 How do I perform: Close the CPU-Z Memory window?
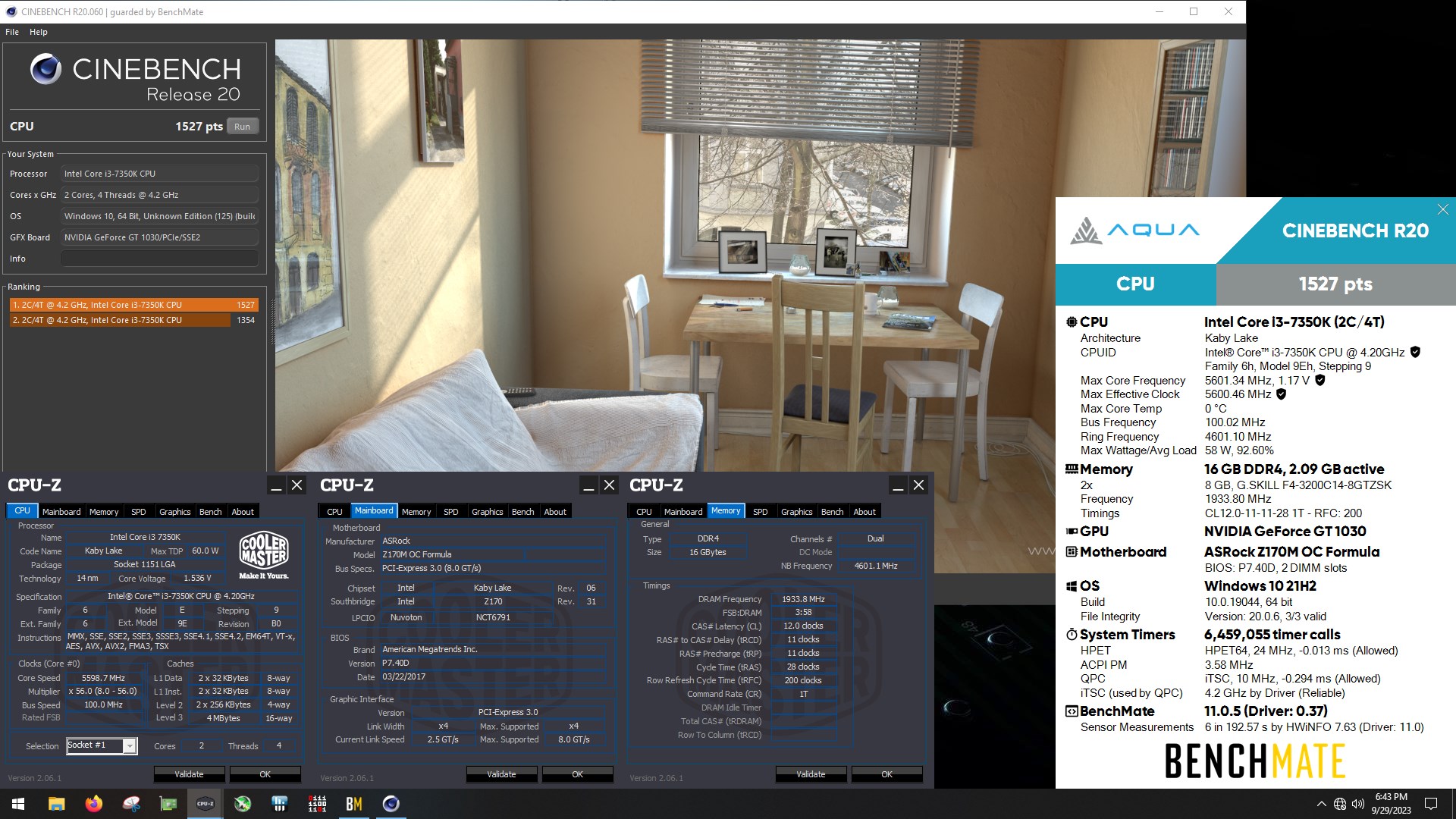click(x=918, y=485)
